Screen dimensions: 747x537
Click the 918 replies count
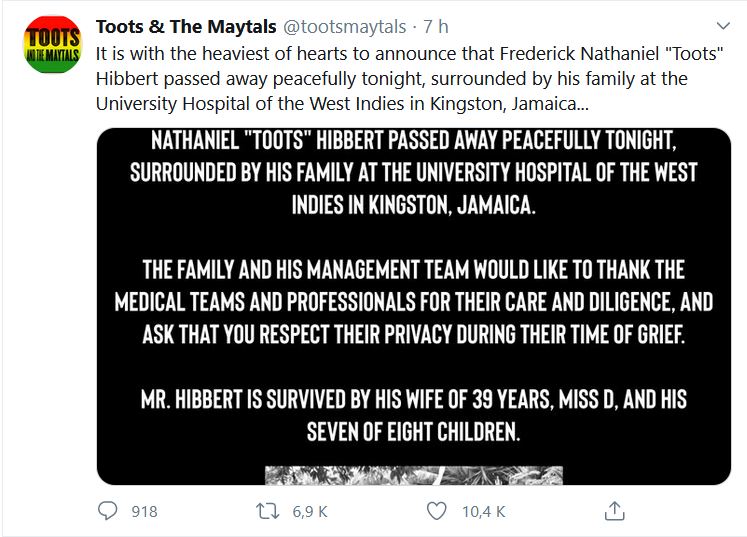tap(145, 512)
